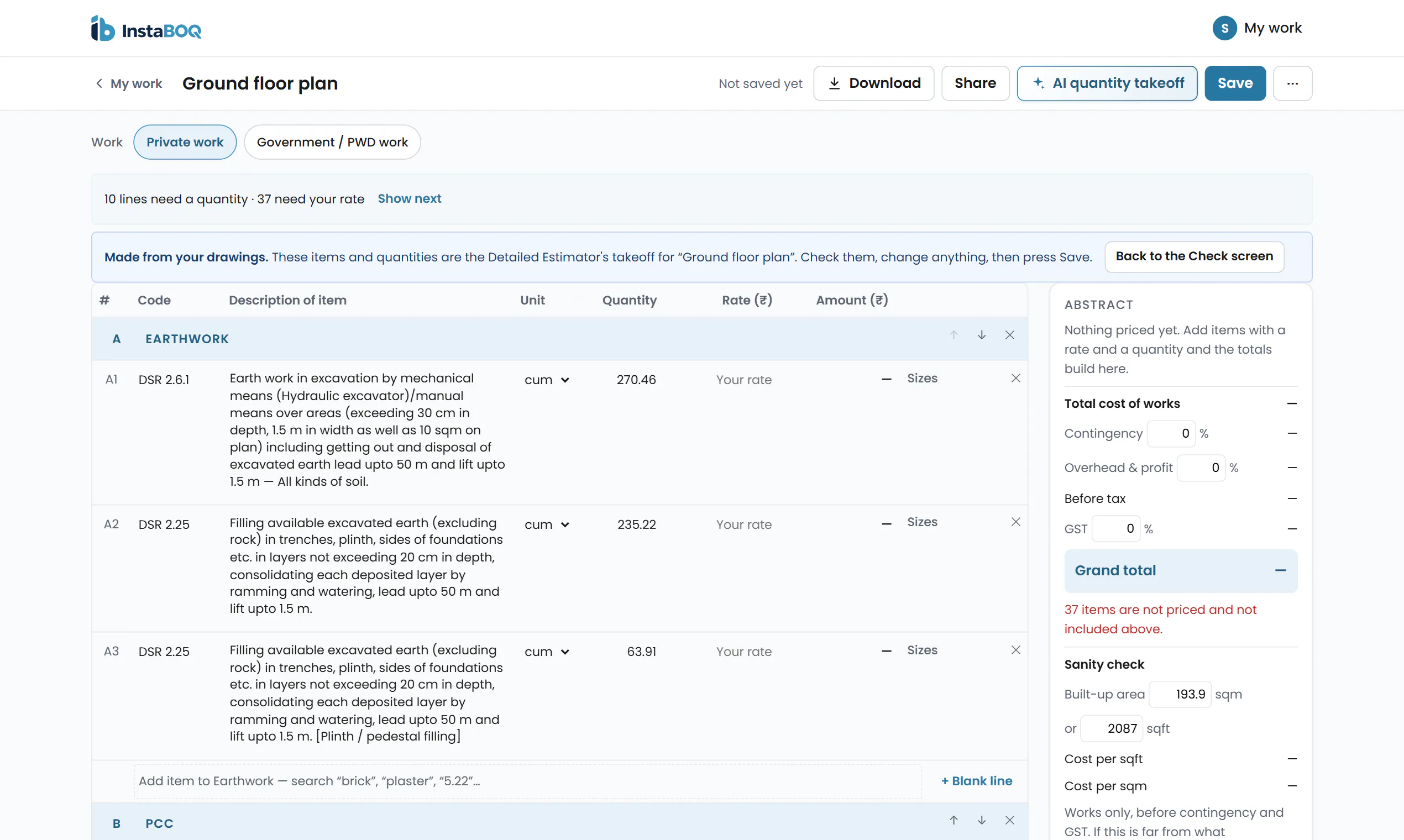
Task: Go Back to the Check screen
Action: click(1194, 256)
